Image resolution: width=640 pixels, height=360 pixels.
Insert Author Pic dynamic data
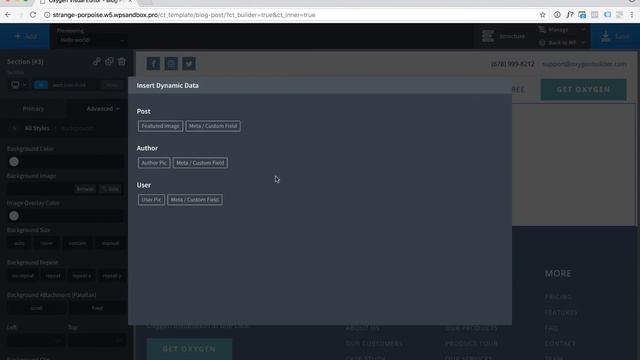point(154,163)
